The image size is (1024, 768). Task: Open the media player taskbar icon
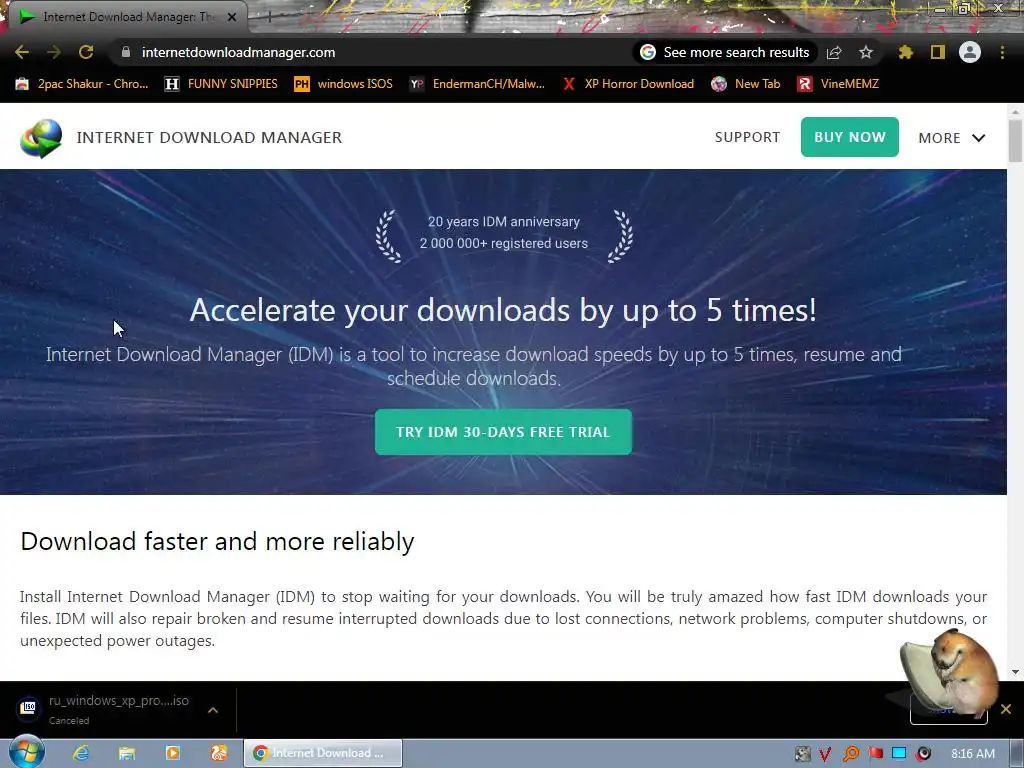click(x=173, y=753)
